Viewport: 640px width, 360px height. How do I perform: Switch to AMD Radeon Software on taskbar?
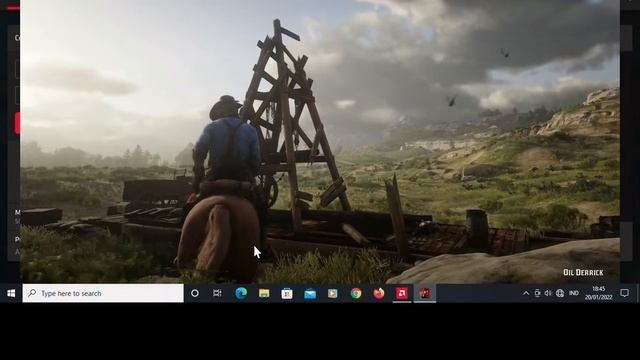click(x=402, y=293)
